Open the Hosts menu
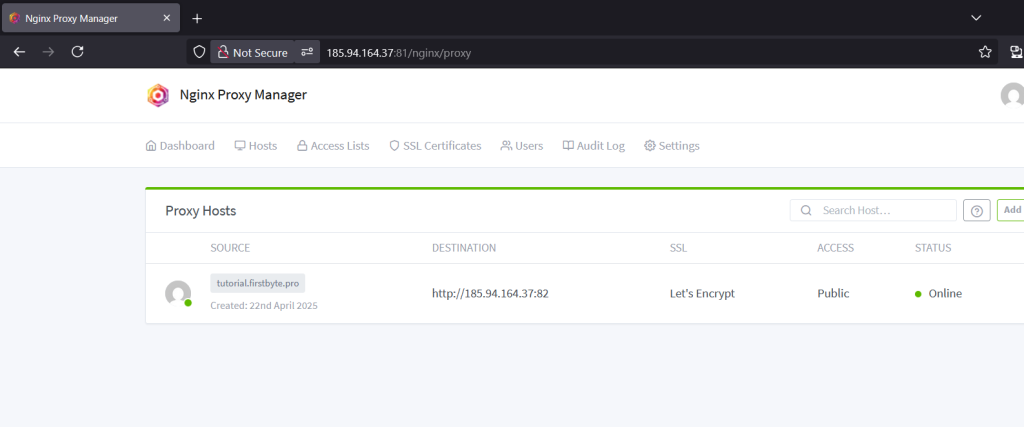The height and width of the screenshot is (427, 1024). pyautogui.click(x=256, y=146)
